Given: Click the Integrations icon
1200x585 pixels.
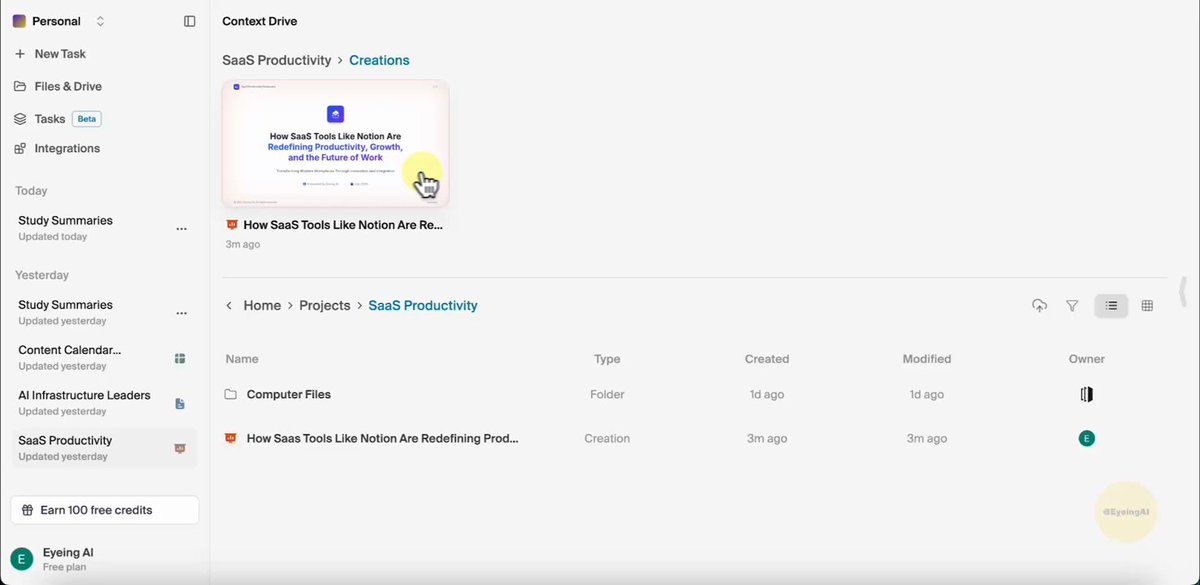Looking at the screenshot, I should tap(20, 148).
